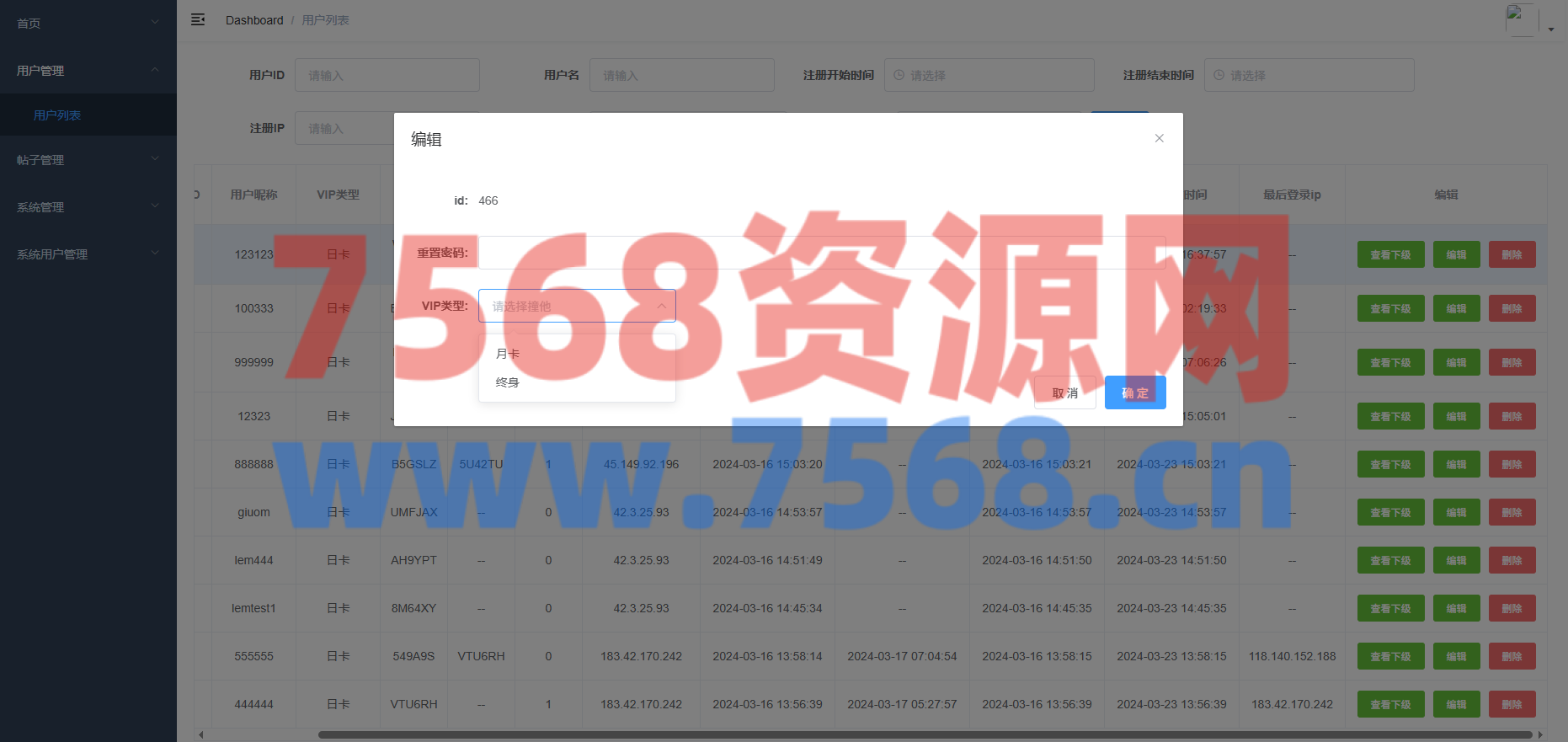The height and width of the screenshot is (742, 1568).
Task: Click 编辑 for user giuom
Action: click(x=1457, y=512)
